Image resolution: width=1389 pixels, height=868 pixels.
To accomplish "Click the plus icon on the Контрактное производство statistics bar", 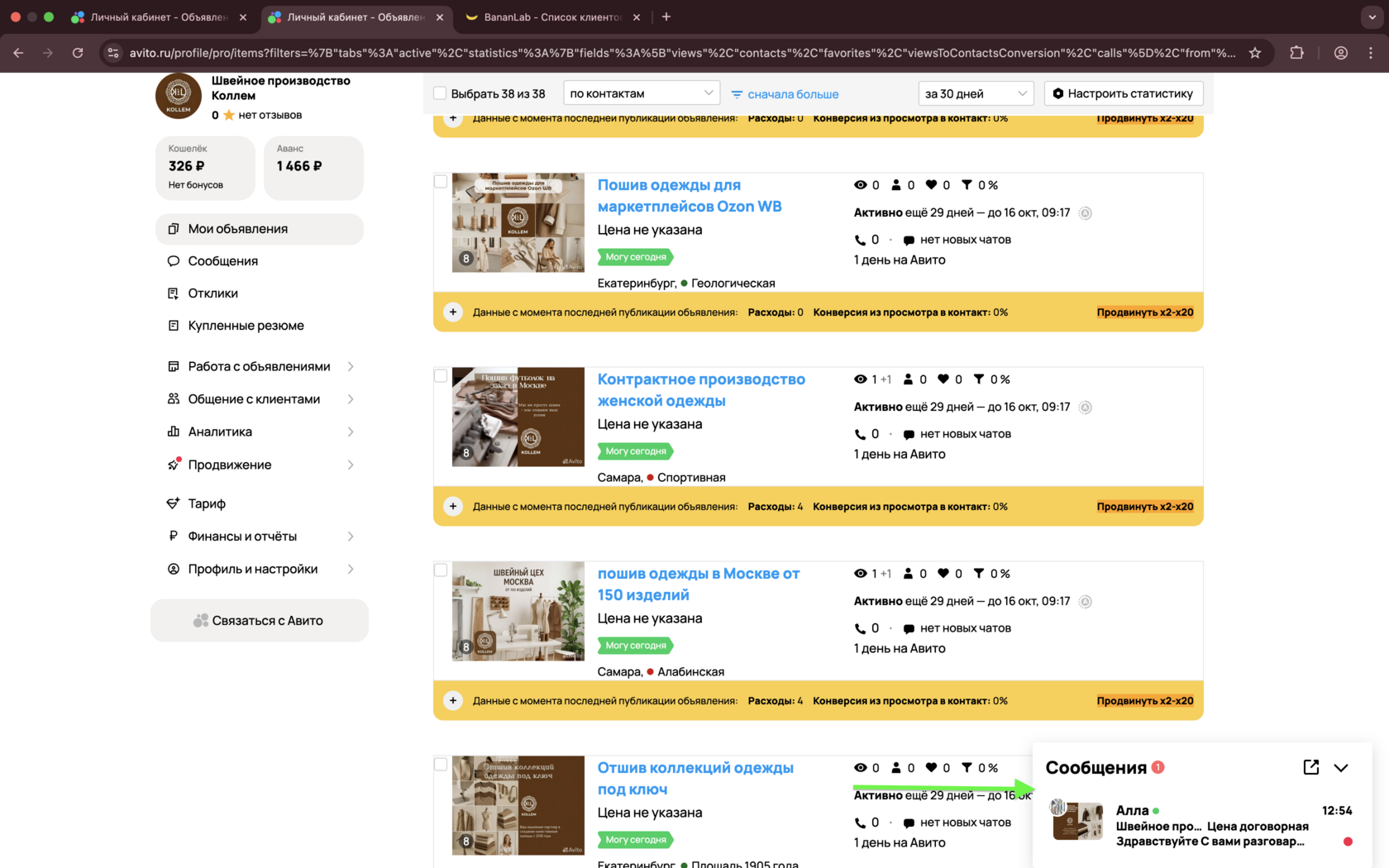I will 453,507.
